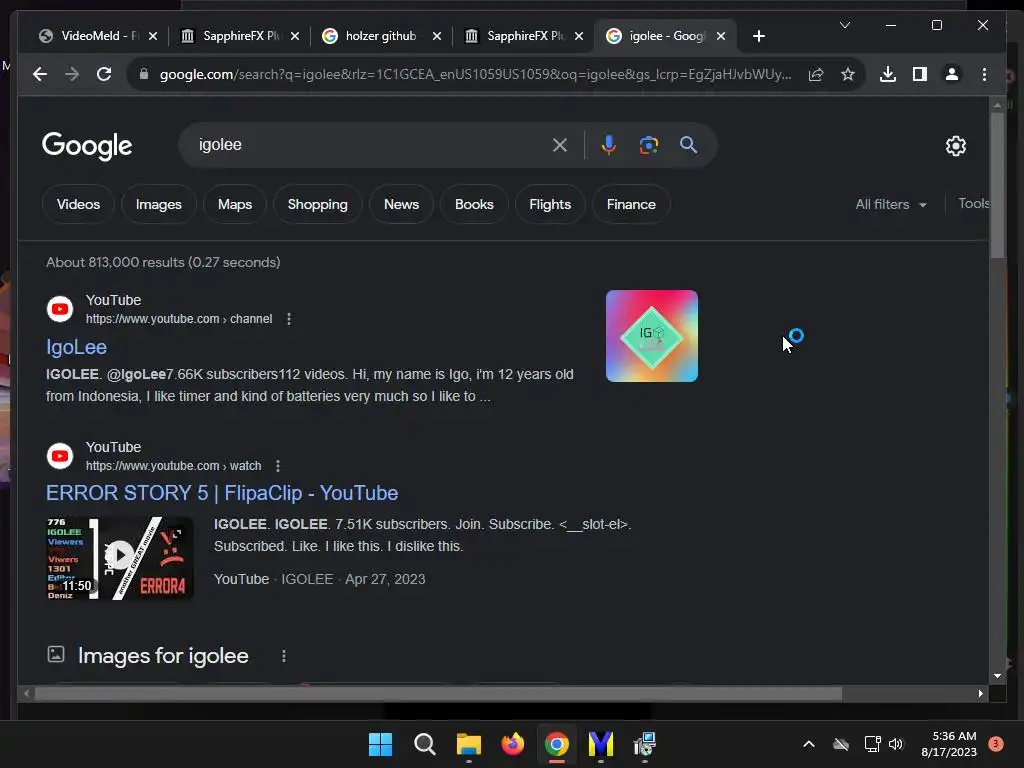Search by image with Google Lens icon
Image resolution: width=1024 pixels, height=768 pixels.
(648, 145)
